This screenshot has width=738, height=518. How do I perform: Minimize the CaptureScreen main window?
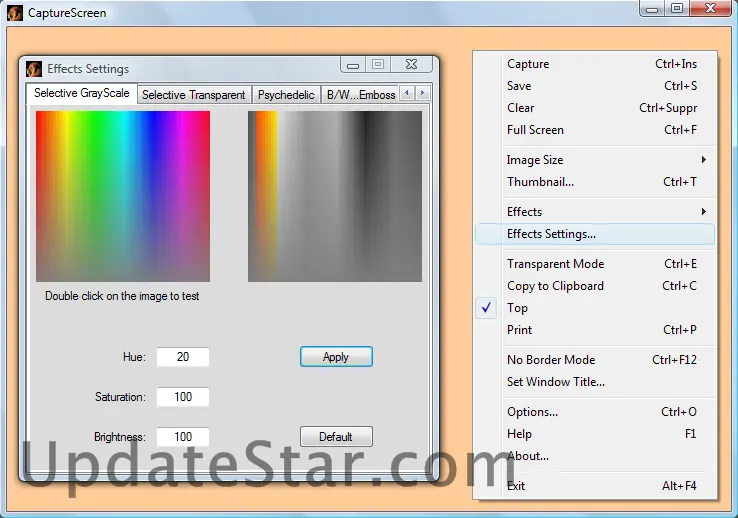(652, 8)
